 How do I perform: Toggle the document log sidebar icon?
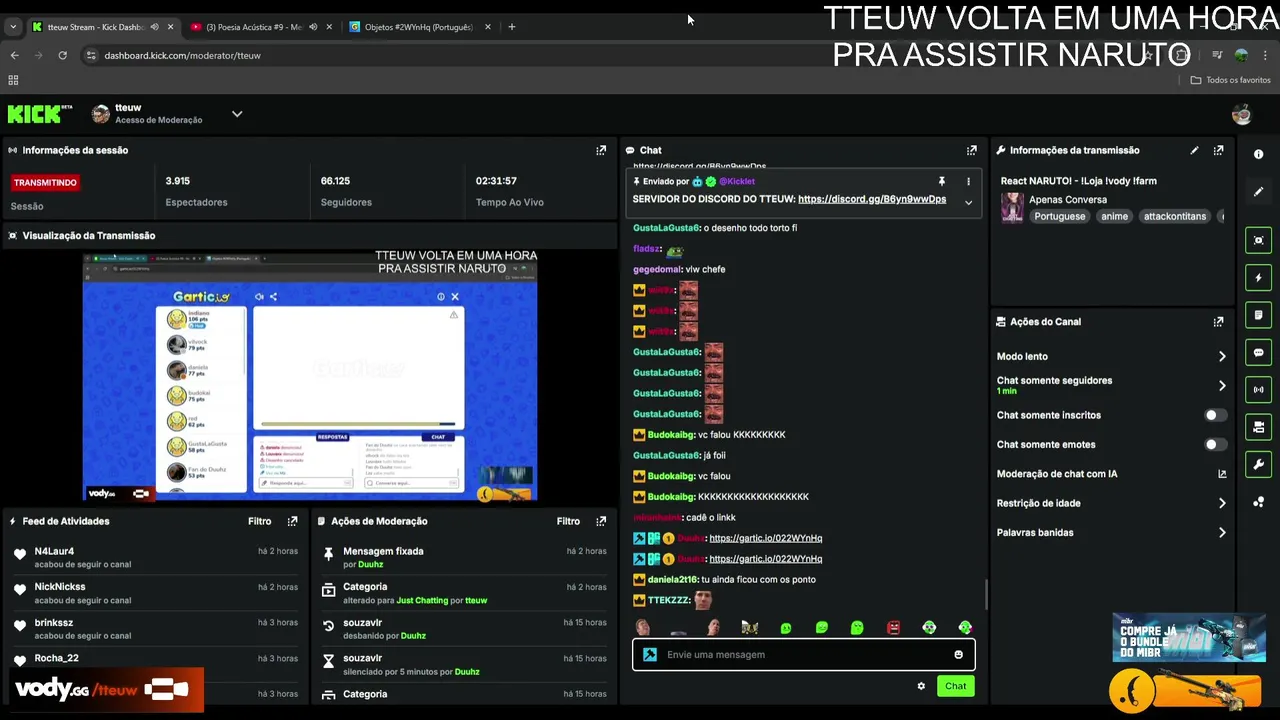[1258, 315]
